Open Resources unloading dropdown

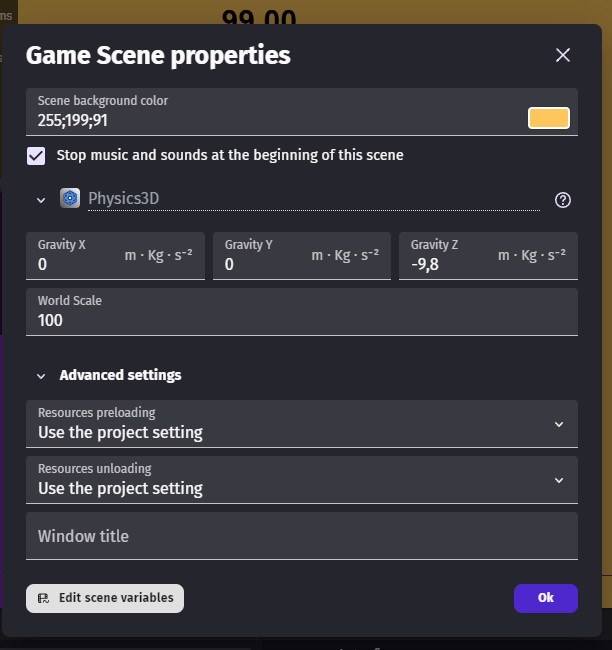point(301,480)
